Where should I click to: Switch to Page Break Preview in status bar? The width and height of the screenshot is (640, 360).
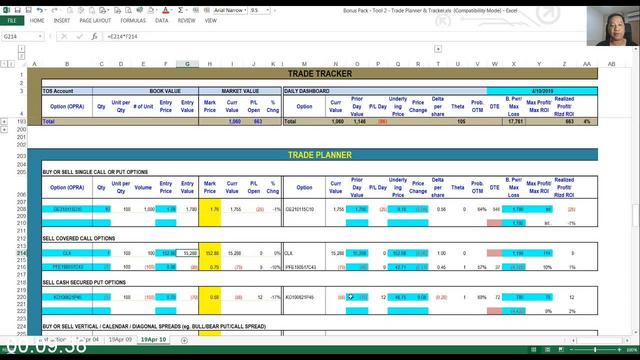(561, 350)
